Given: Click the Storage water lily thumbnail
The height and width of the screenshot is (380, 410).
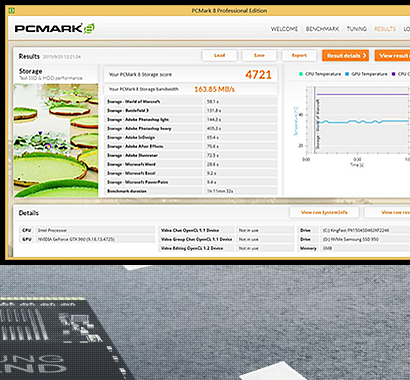Looking at the screenshot, I should coord(56,140).
